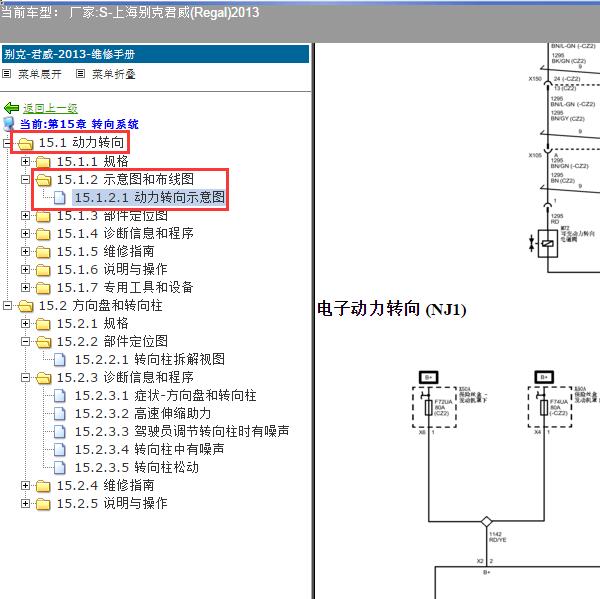
Task: Expand the 15.2.5 说明与操作 node
Action: (x=25, y=503)
